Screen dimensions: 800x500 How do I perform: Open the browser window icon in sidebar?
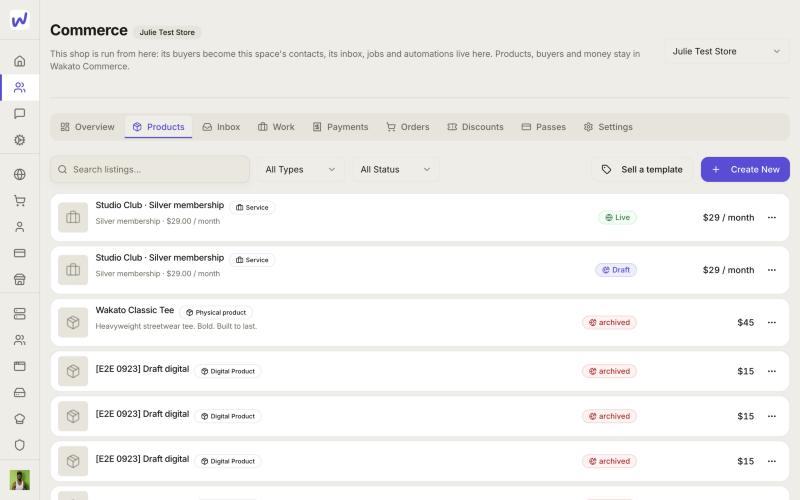19,366
